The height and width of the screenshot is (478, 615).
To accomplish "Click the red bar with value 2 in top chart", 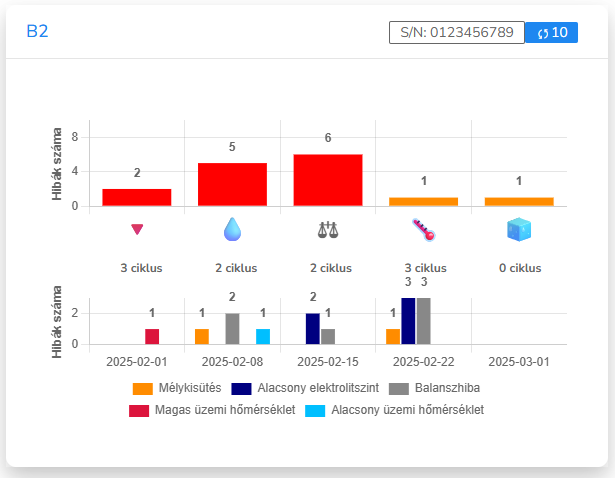I will click(137, 197).
